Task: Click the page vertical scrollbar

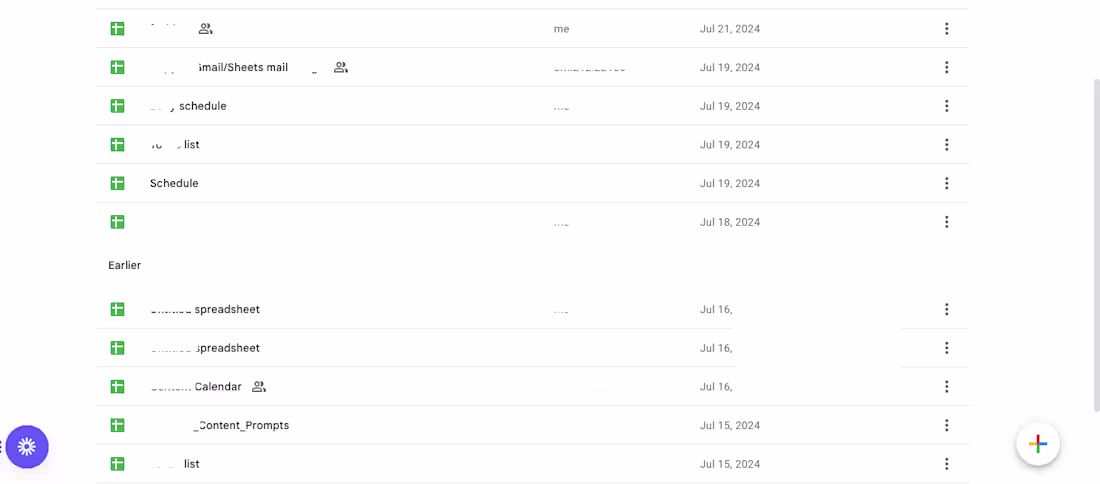Action: (1094, 240)
